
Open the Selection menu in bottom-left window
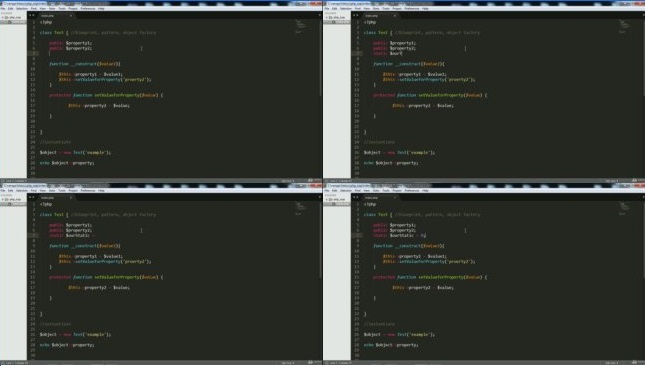coord(22,190)
